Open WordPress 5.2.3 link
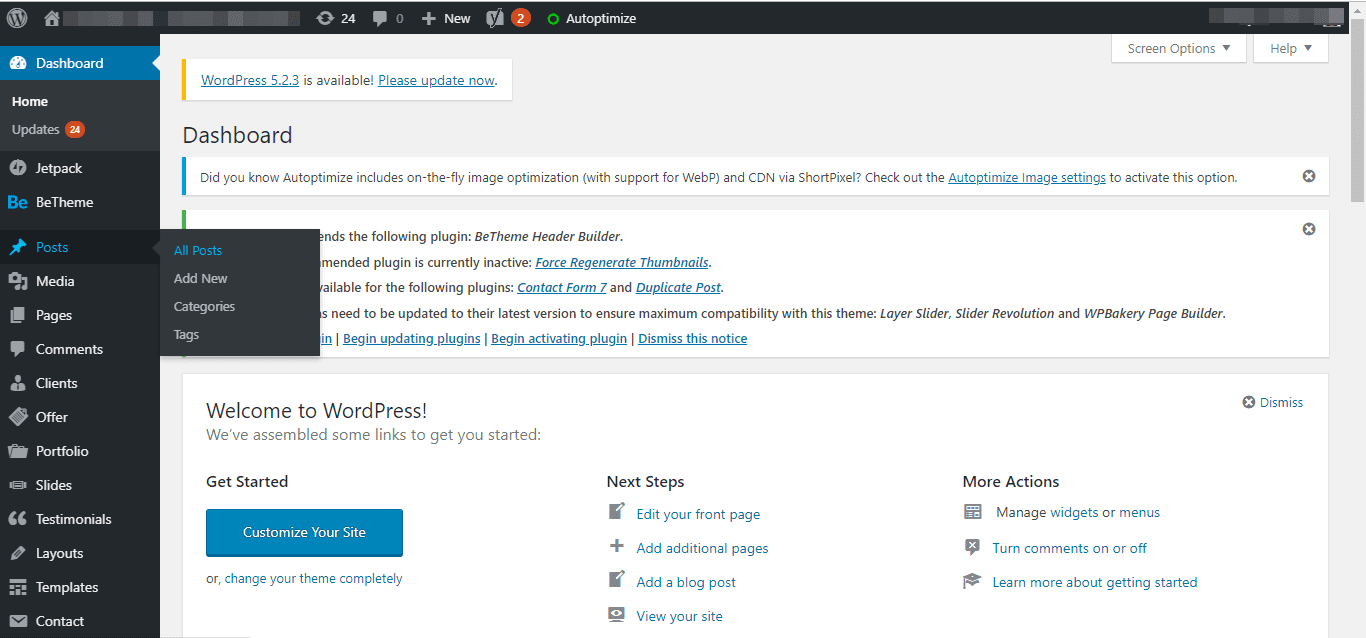1366x638 pixels. [x=250, y=80]
